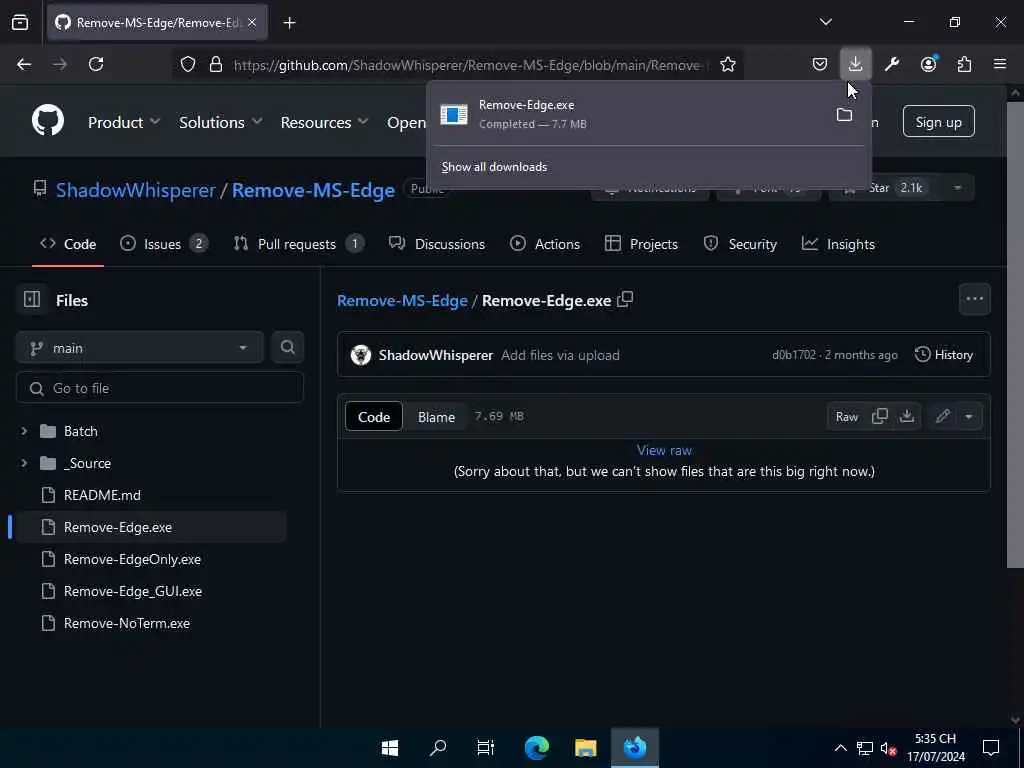Expand the Solutions navigation dropdown
Viewport: 1024px width, 768px height.
220,122
